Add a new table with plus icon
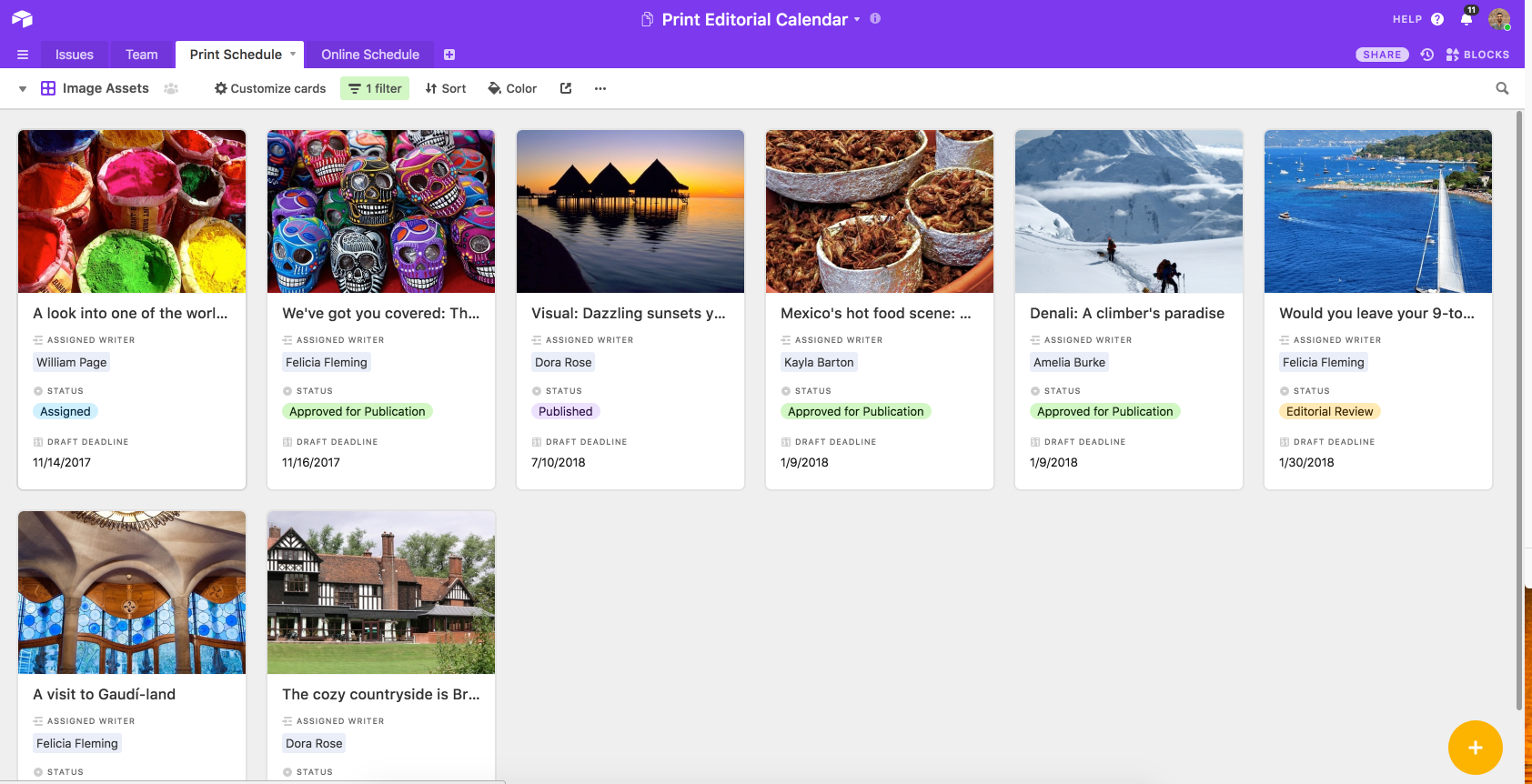Screen dimensions: 1532x784 tap(449, 55)
